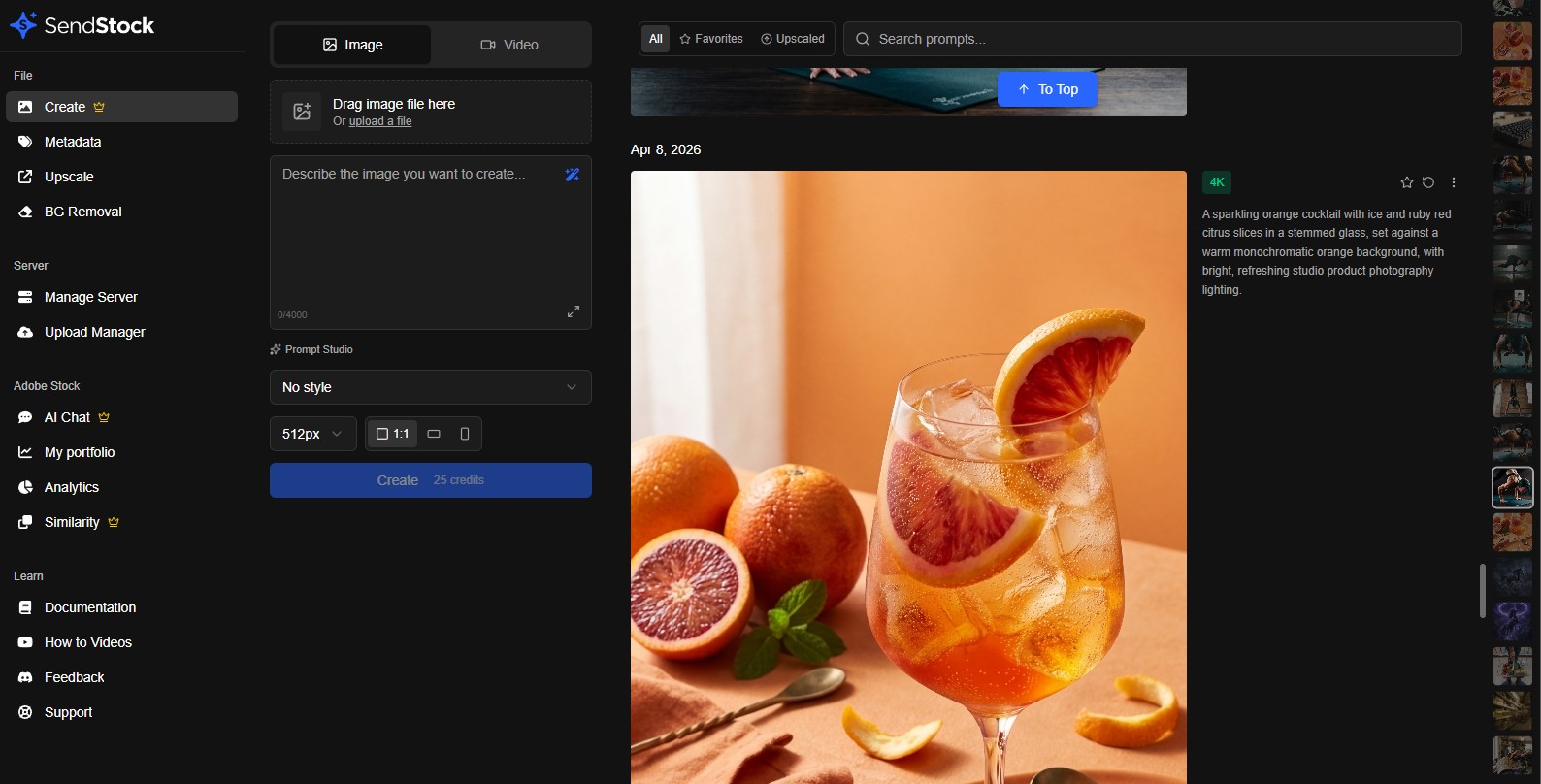
Task: Click the My portfolio chart icon
Action: point(25,452)
